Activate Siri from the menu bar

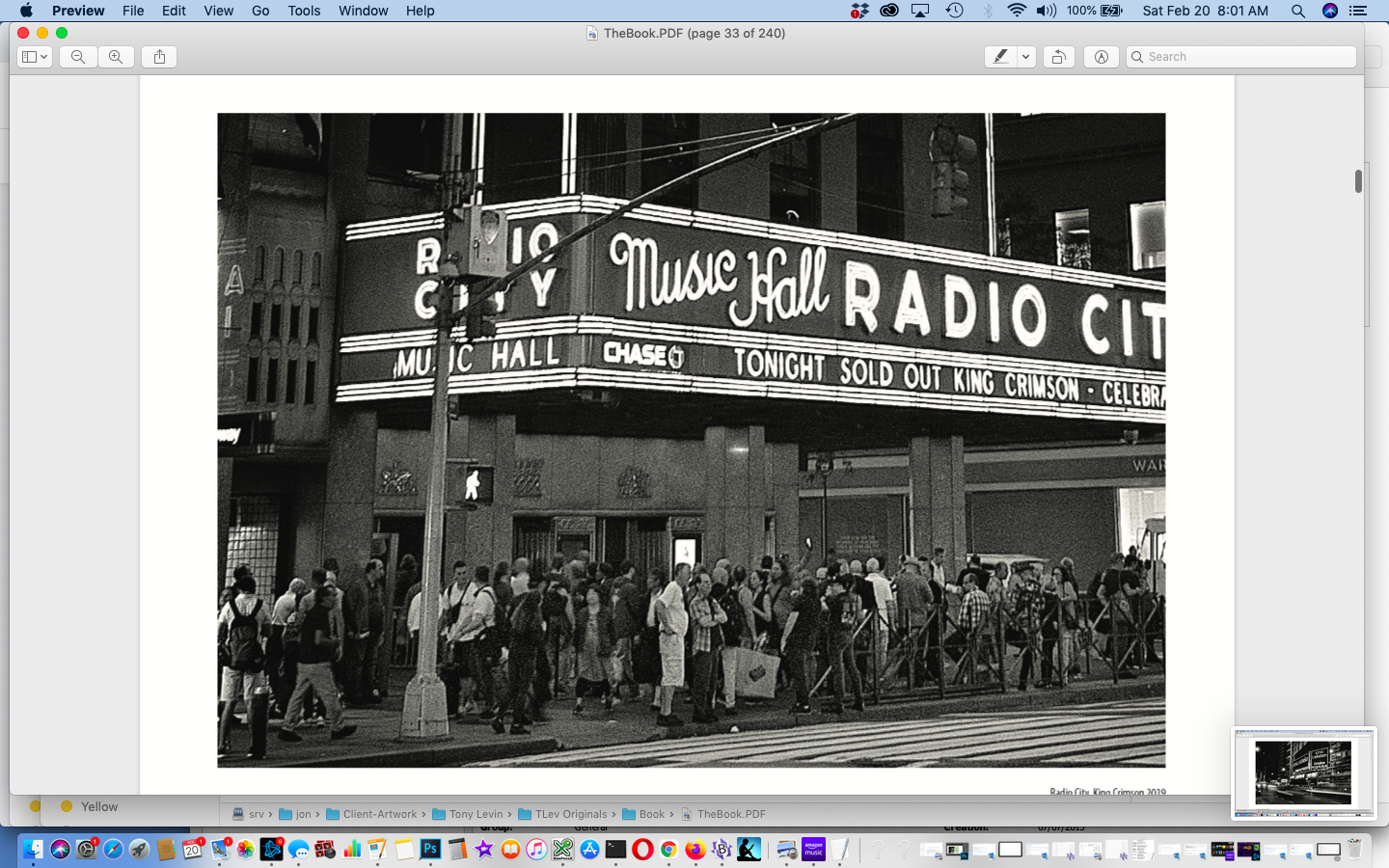click(x=1330, y=11)
